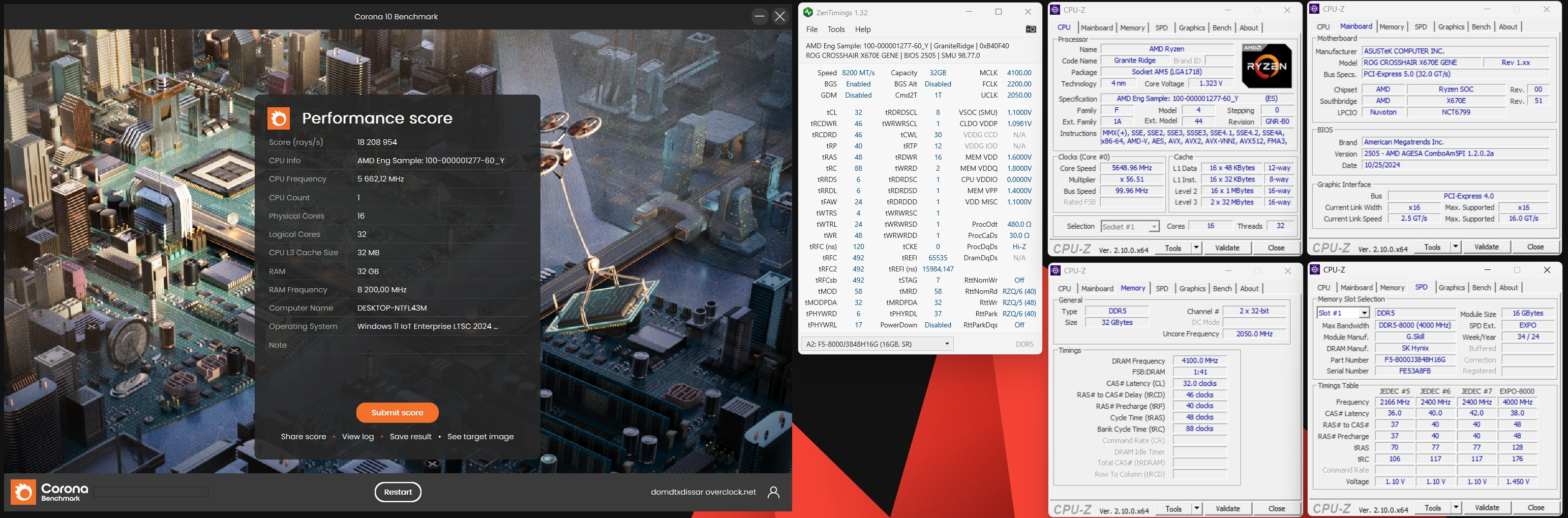Click the See target image link

point(480,437)
